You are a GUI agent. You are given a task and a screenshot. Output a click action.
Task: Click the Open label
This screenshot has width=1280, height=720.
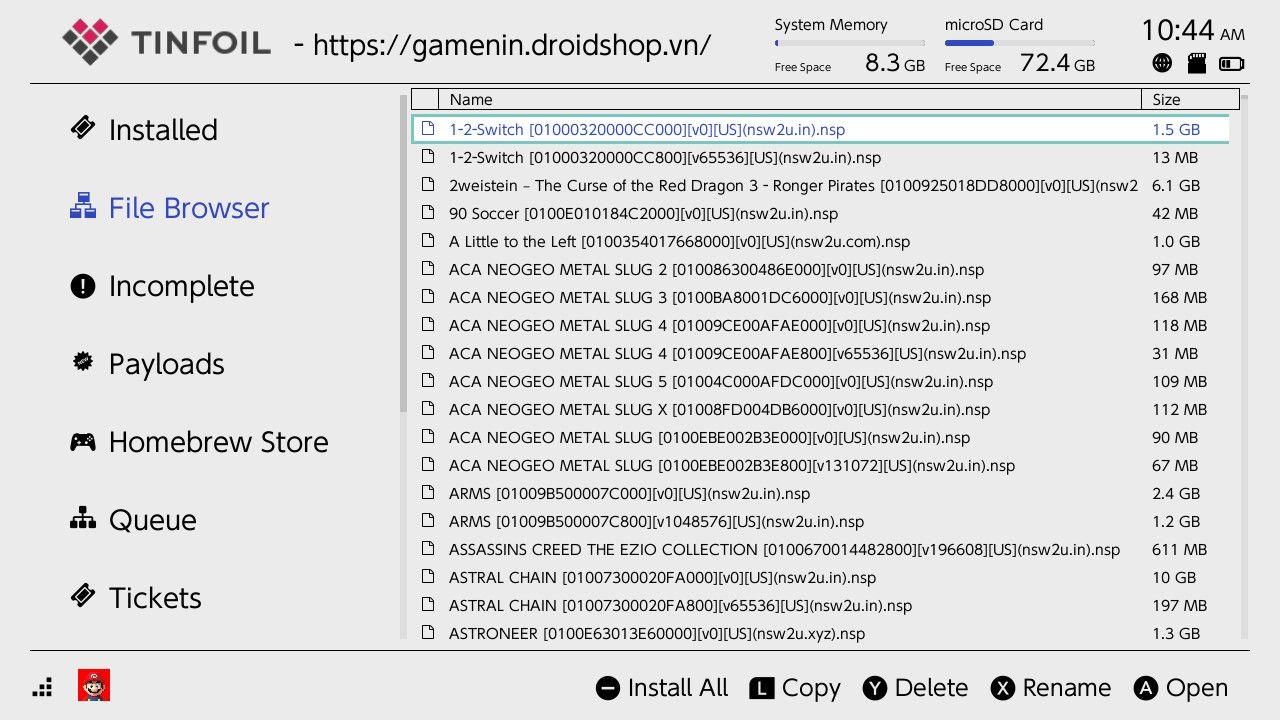coord(1197,689)
